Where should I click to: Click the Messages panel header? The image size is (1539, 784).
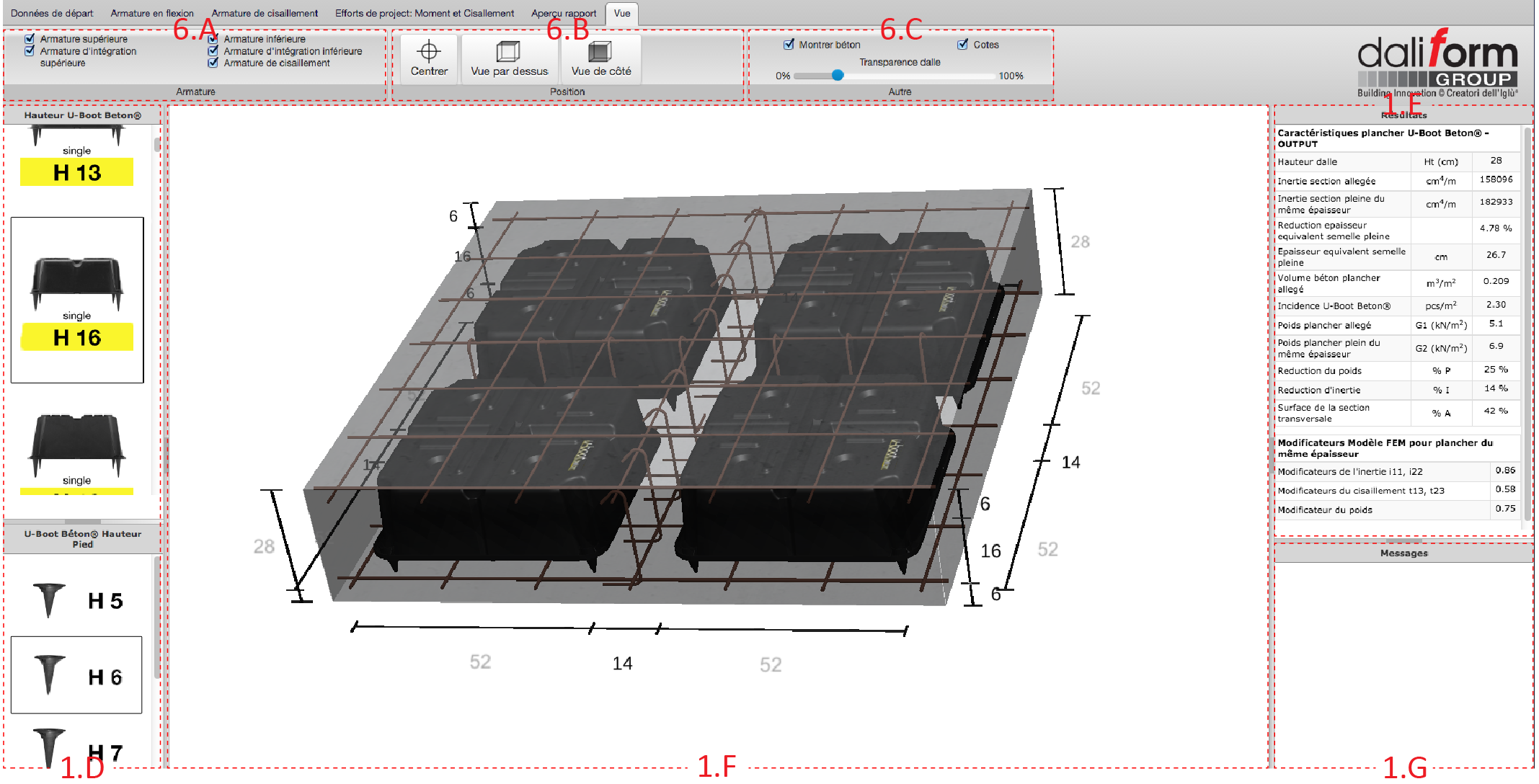click(1403, 553)
